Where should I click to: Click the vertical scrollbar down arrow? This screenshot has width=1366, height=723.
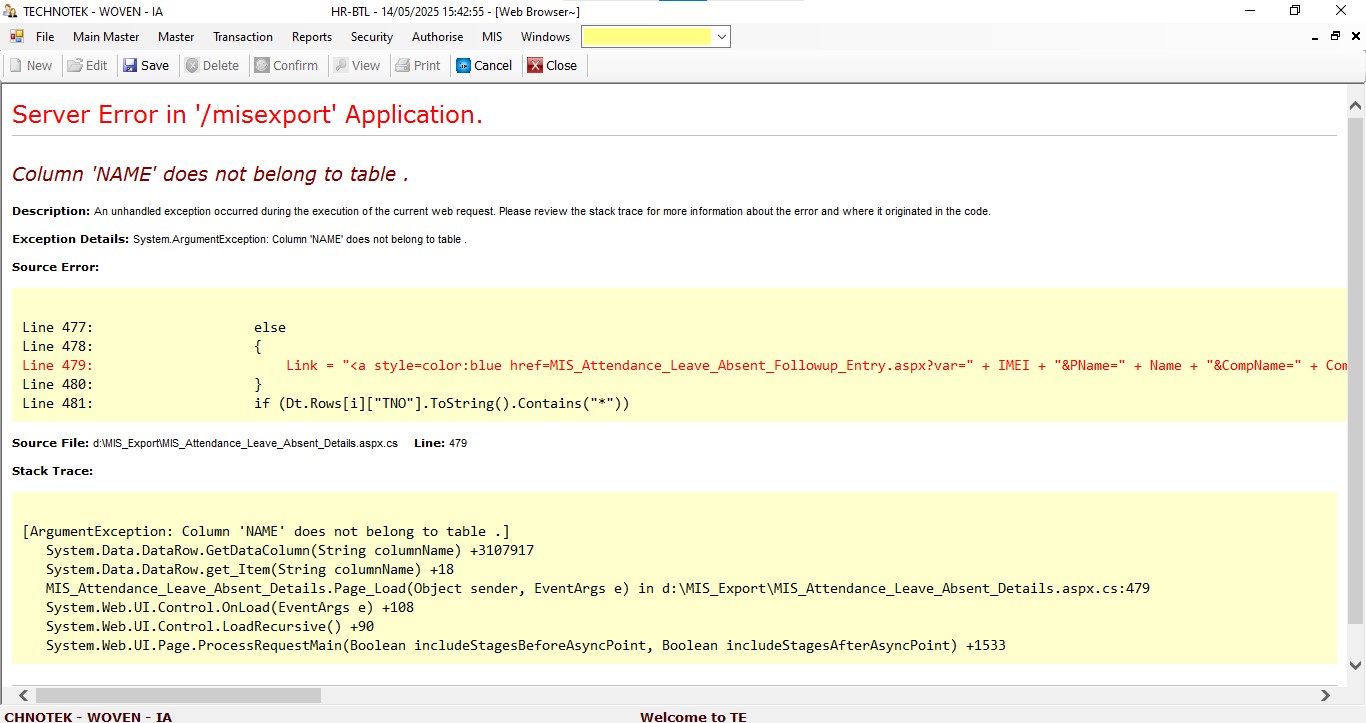pyautogui.click(x=1356, y=665)
